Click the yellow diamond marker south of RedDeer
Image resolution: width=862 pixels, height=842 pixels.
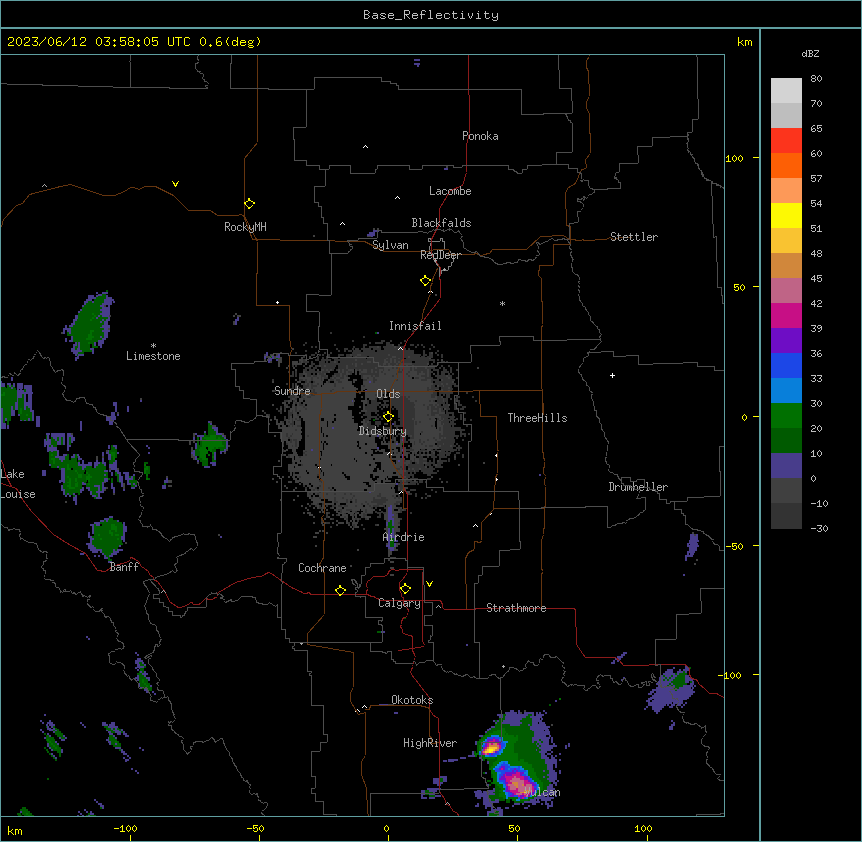426,281
